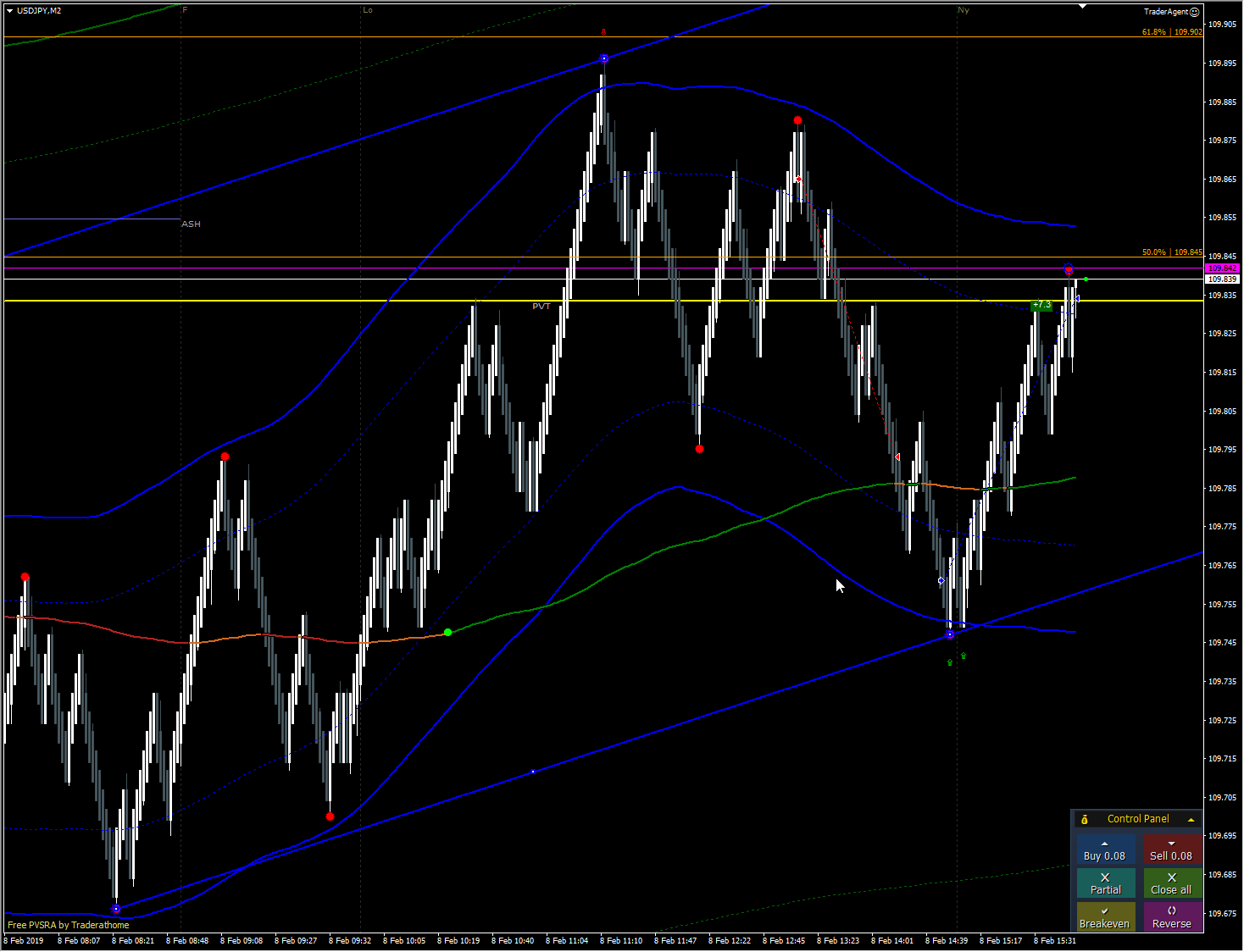Image resolution: width=1244 pixels, height=952 pixels.
Task: Select the red arrow above the 109.895 peak
Action: (603, 32)
